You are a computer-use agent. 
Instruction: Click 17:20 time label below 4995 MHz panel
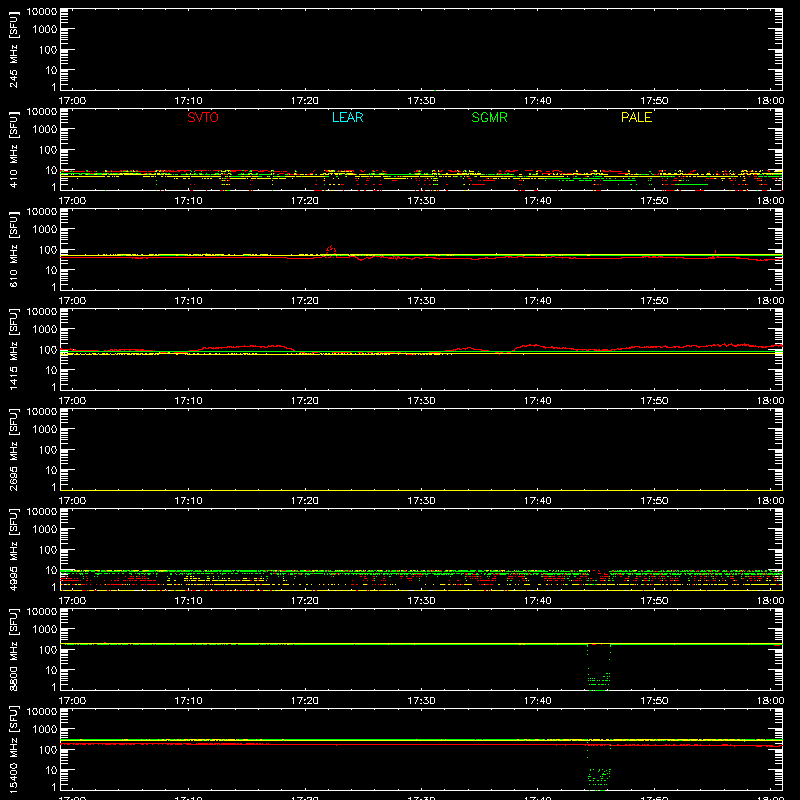[305, 601]
